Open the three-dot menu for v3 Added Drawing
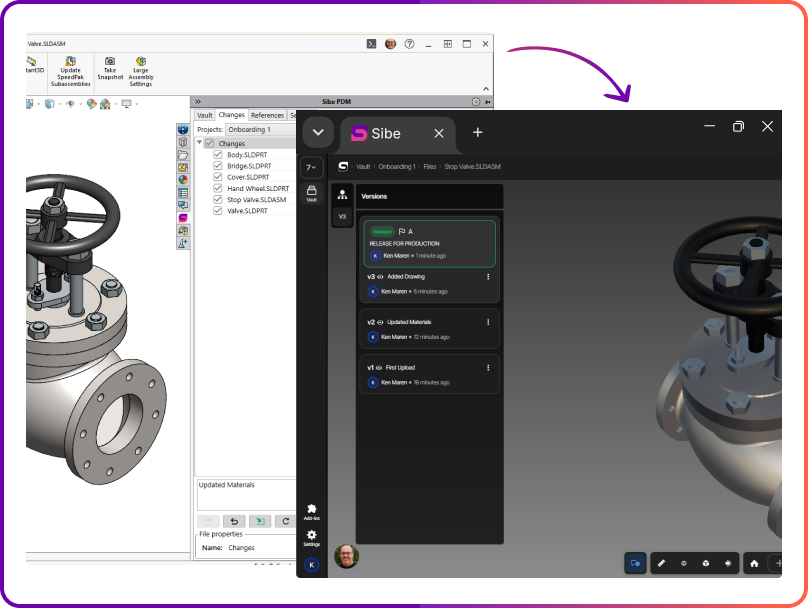Image resolution: width=808 pixels, height=608 pixels. [x=488, y=277]
